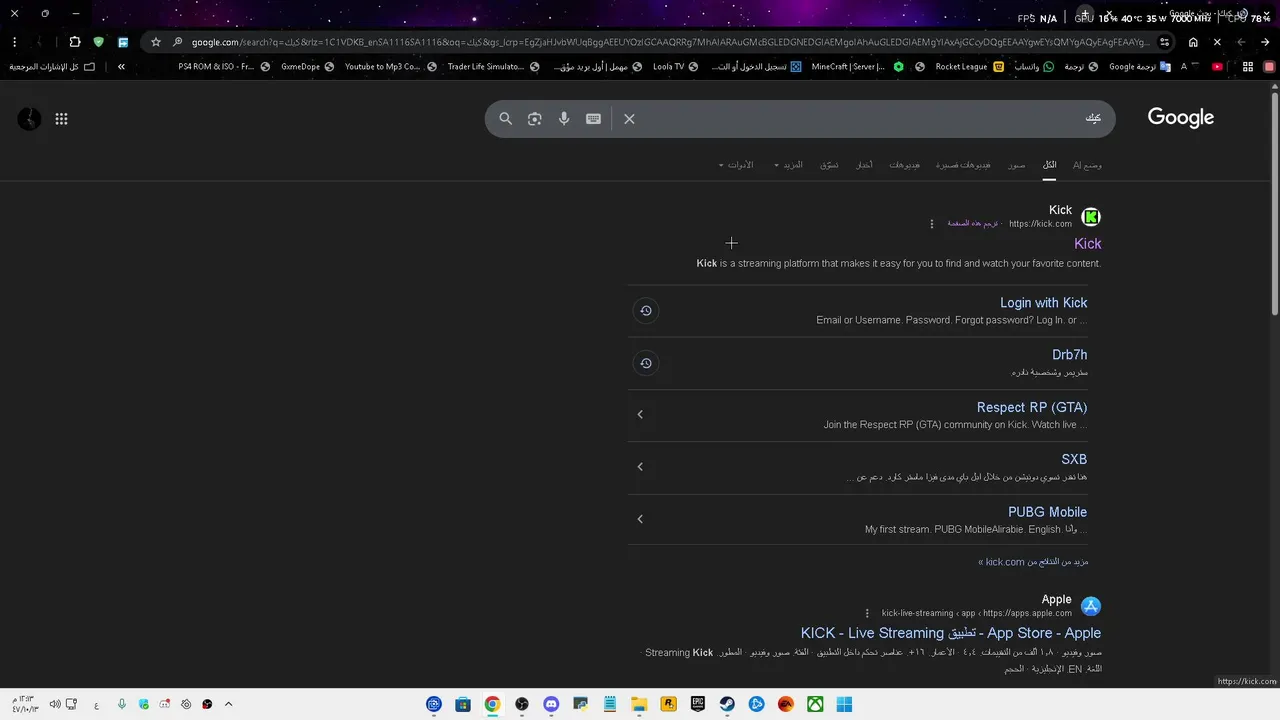Click the green Kick favicon in first result
The image size is (1280, 720).
click(1091, 217)
